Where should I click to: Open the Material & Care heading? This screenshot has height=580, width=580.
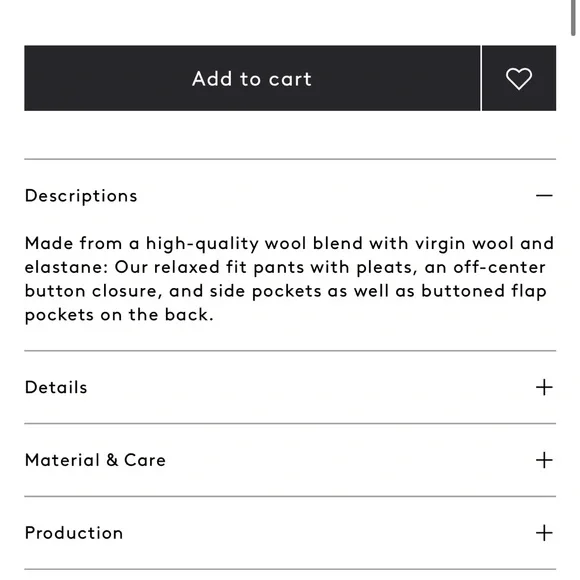pos(95,460)
